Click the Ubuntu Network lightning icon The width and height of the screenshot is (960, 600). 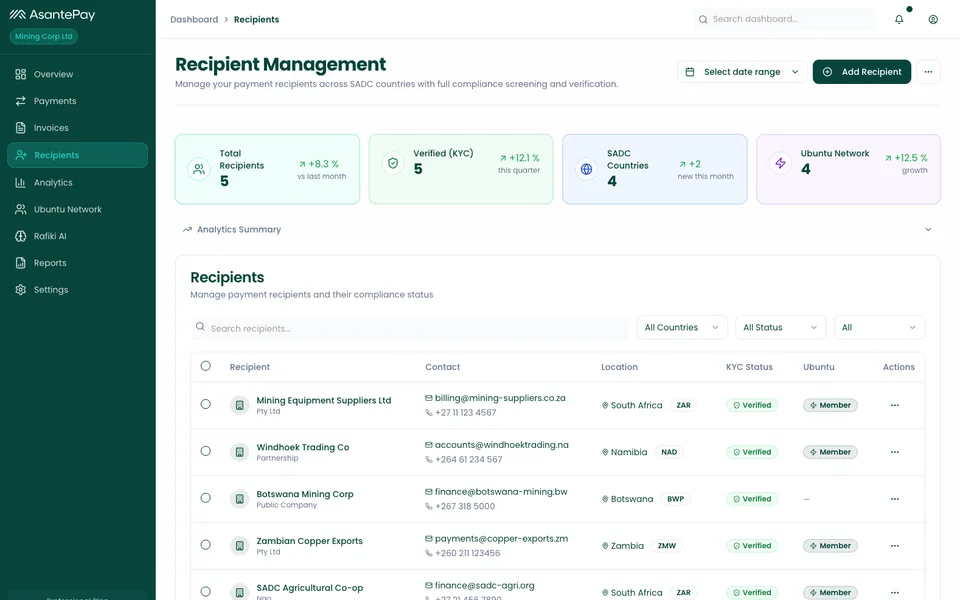pos(781,163)
